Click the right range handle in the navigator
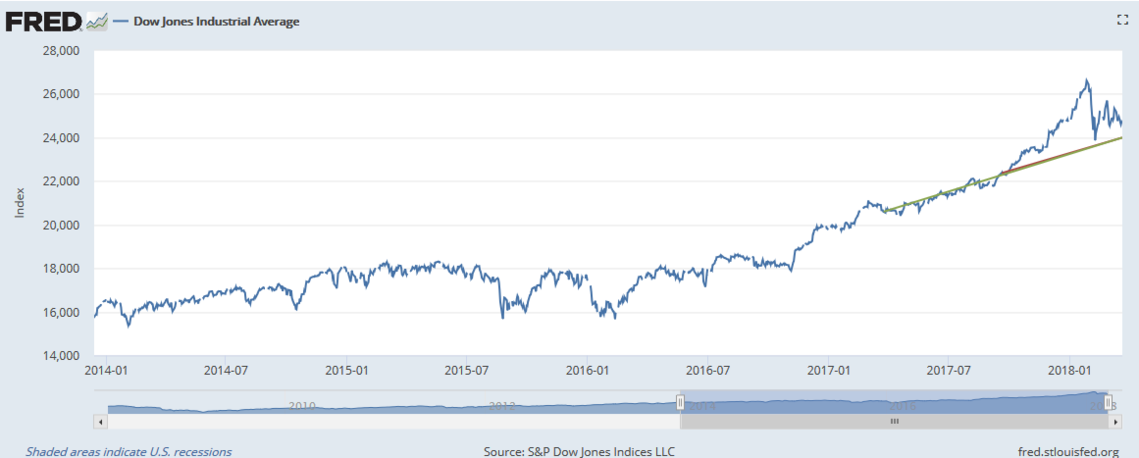Screen dimensions: 1139x458 [x=1109, y=402]
